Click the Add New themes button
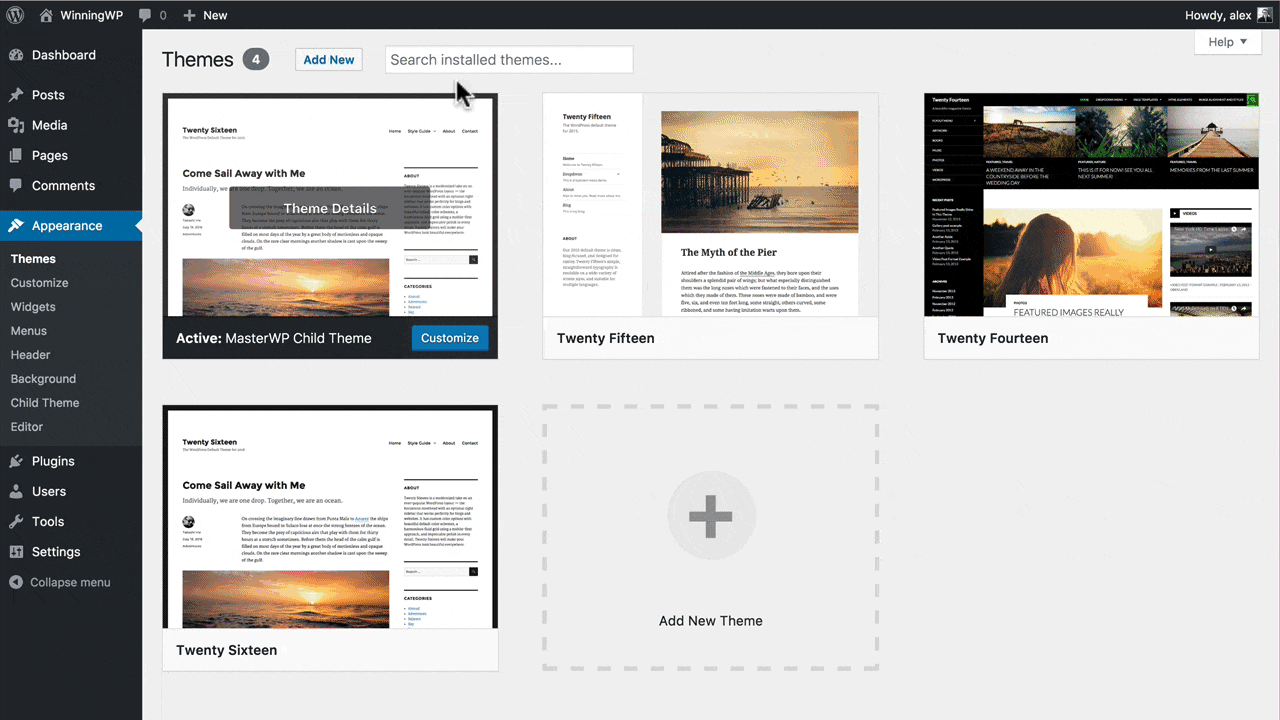 point(328,59)
